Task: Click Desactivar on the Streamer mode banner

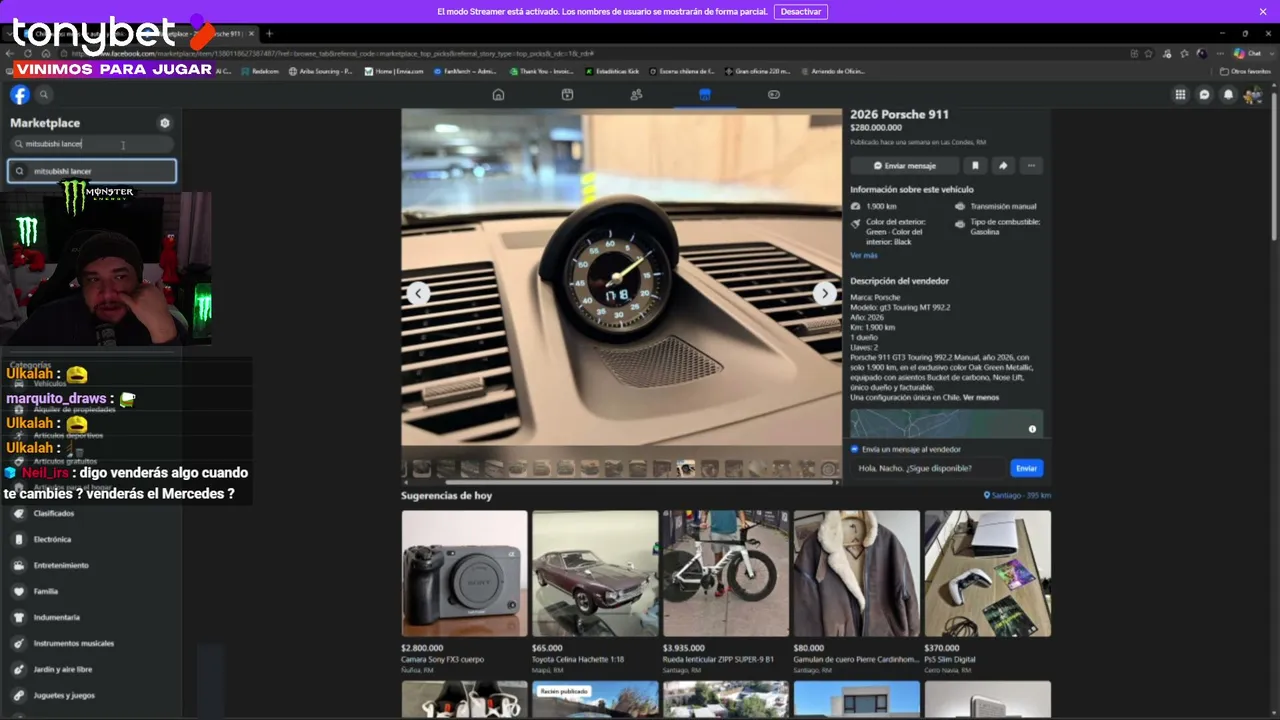Action: pyautogui.click(x=801, y=12)
